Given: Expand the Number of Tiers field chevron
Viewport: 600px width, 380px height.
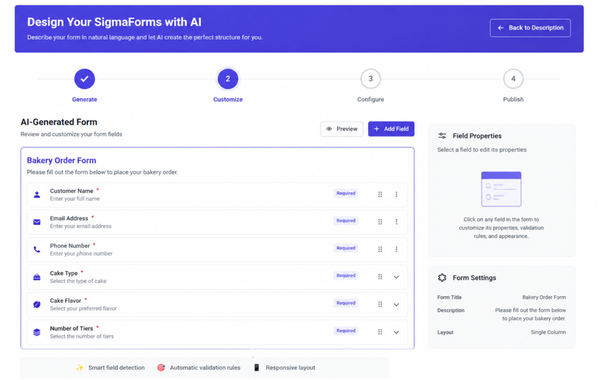Looking at the screenshot, I should point(396,332).
